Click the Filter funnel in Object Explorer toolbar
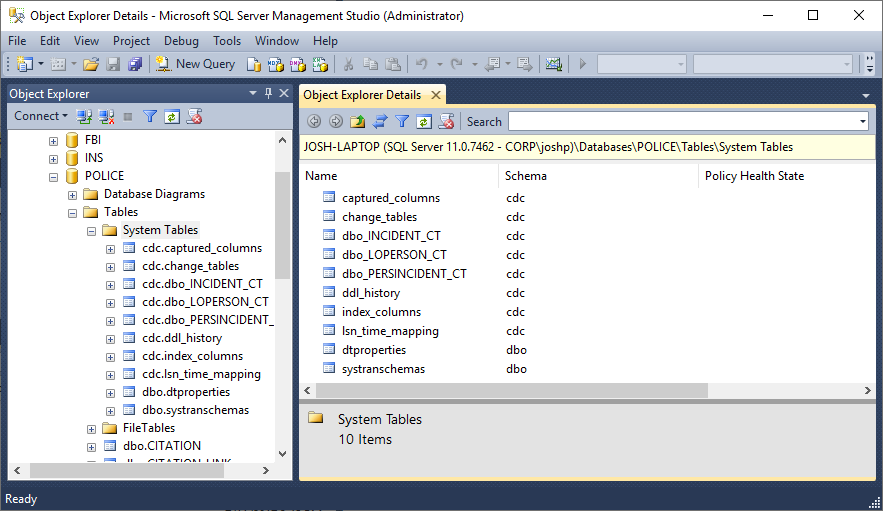The height and width of the screenshot is (511, 883). pos(150,116)
